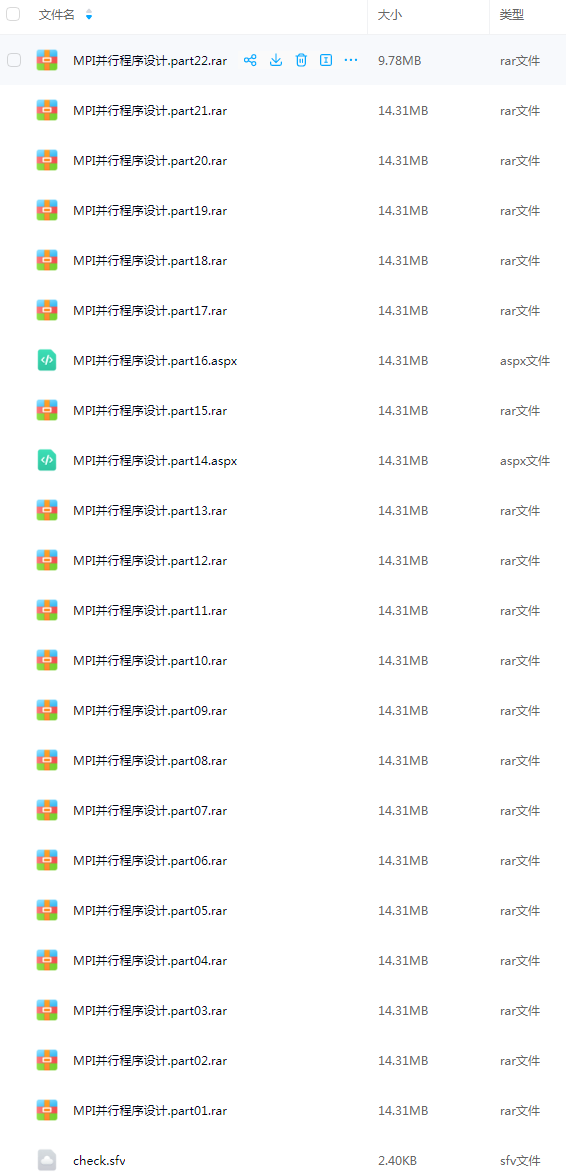Delete part22.rar with the trash icon
Image resolution: width=566 pixels, height=1176 pixels.
click(301, 60)
